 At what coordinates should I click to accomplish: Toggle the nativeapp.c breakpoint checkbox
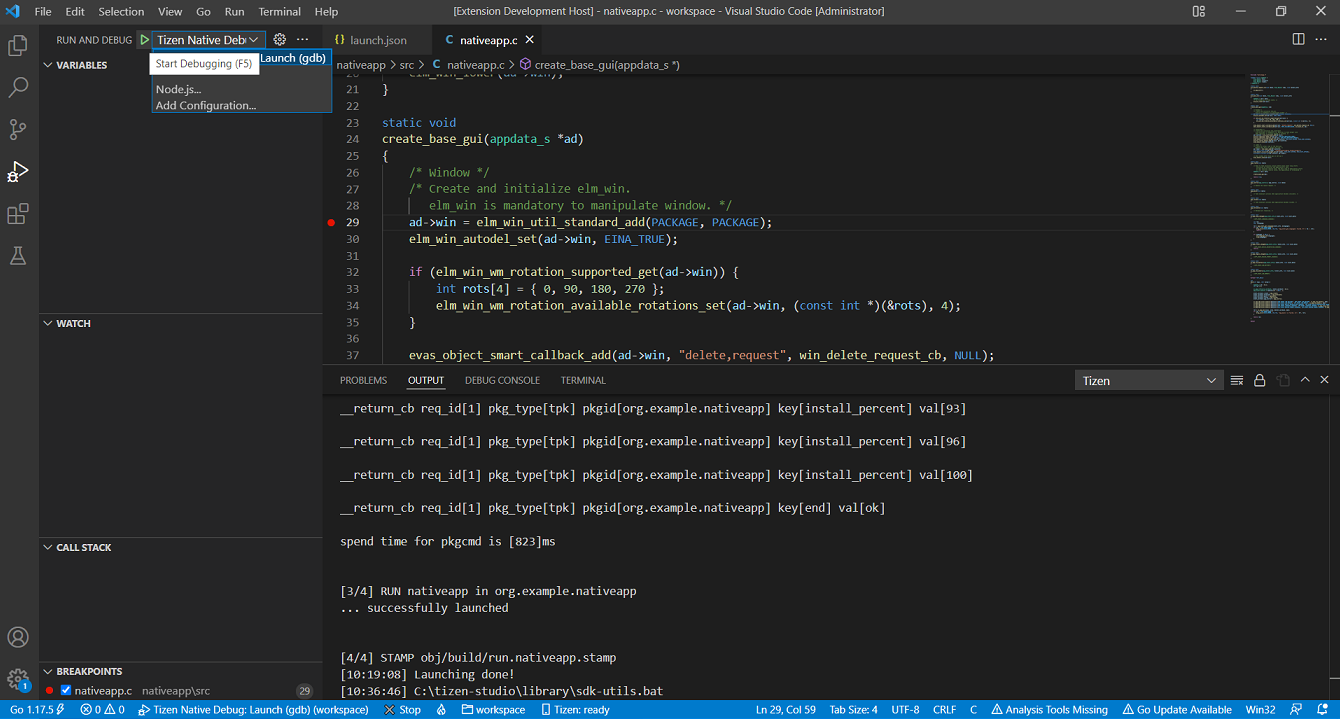pyautogui.click(x=65, y=690)
